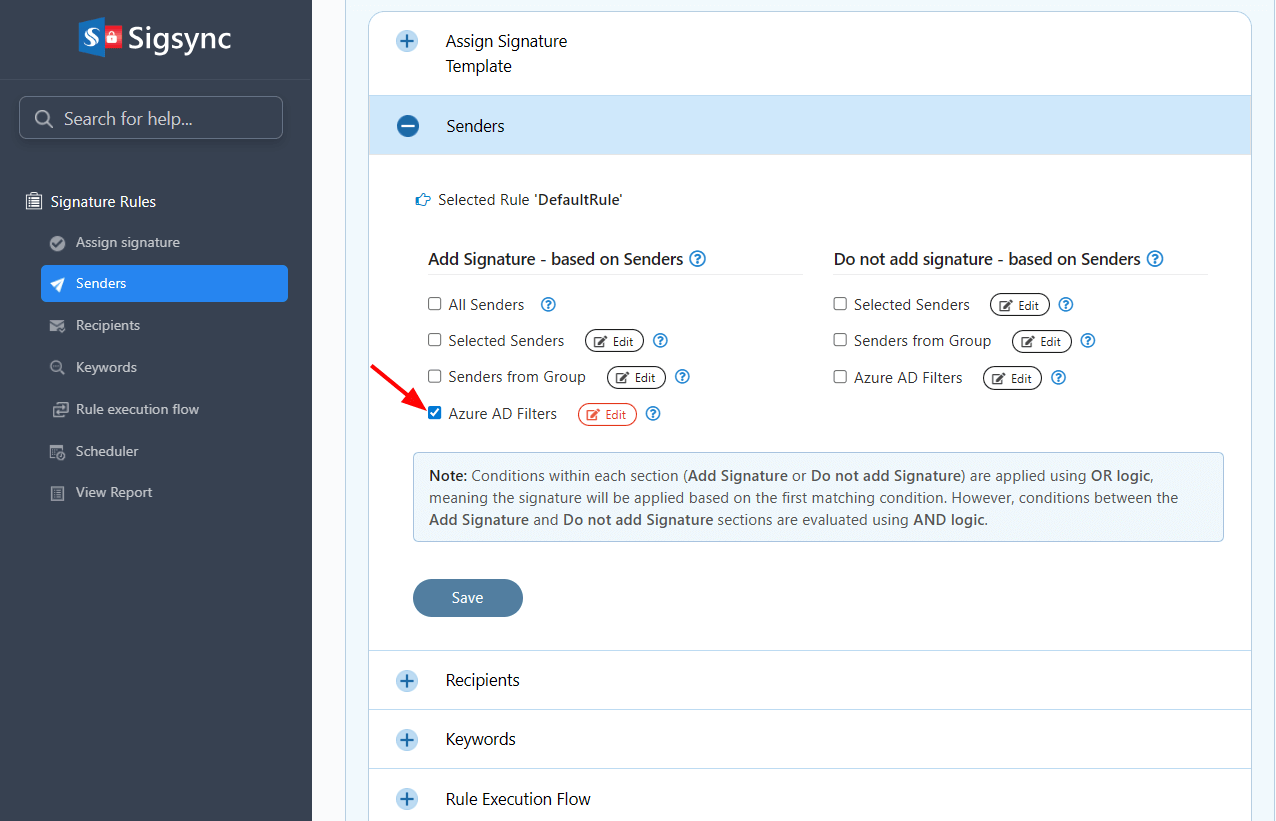Viewport: 1276px width, 821px height.
Task: Click the Sigsync logo icon
Action: (100, 39)
